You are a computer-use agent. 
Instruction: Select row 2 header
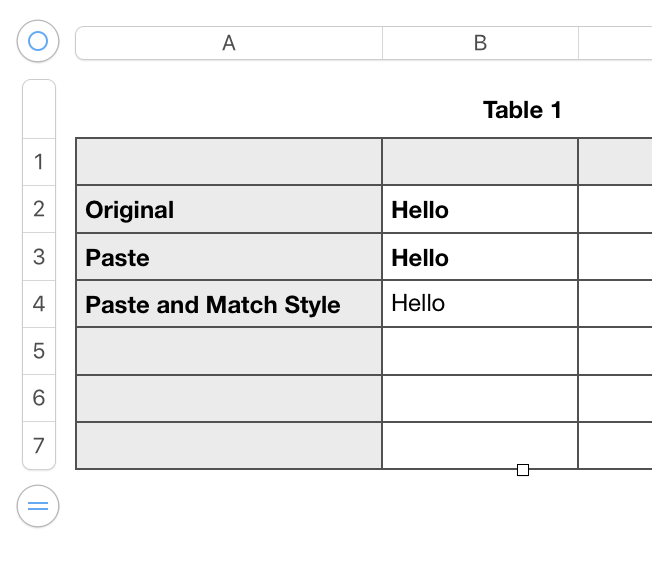point(39,209)
